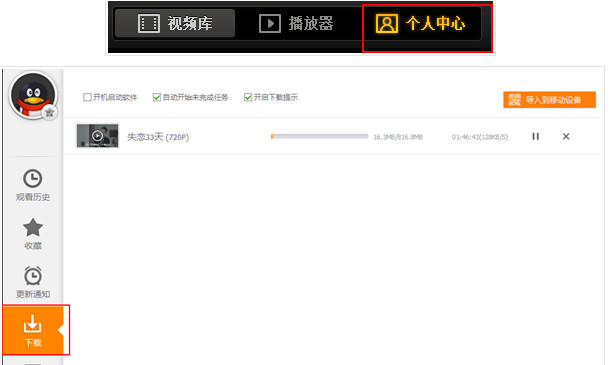Click the 导入到移动设备 orange button

(549, 100)
